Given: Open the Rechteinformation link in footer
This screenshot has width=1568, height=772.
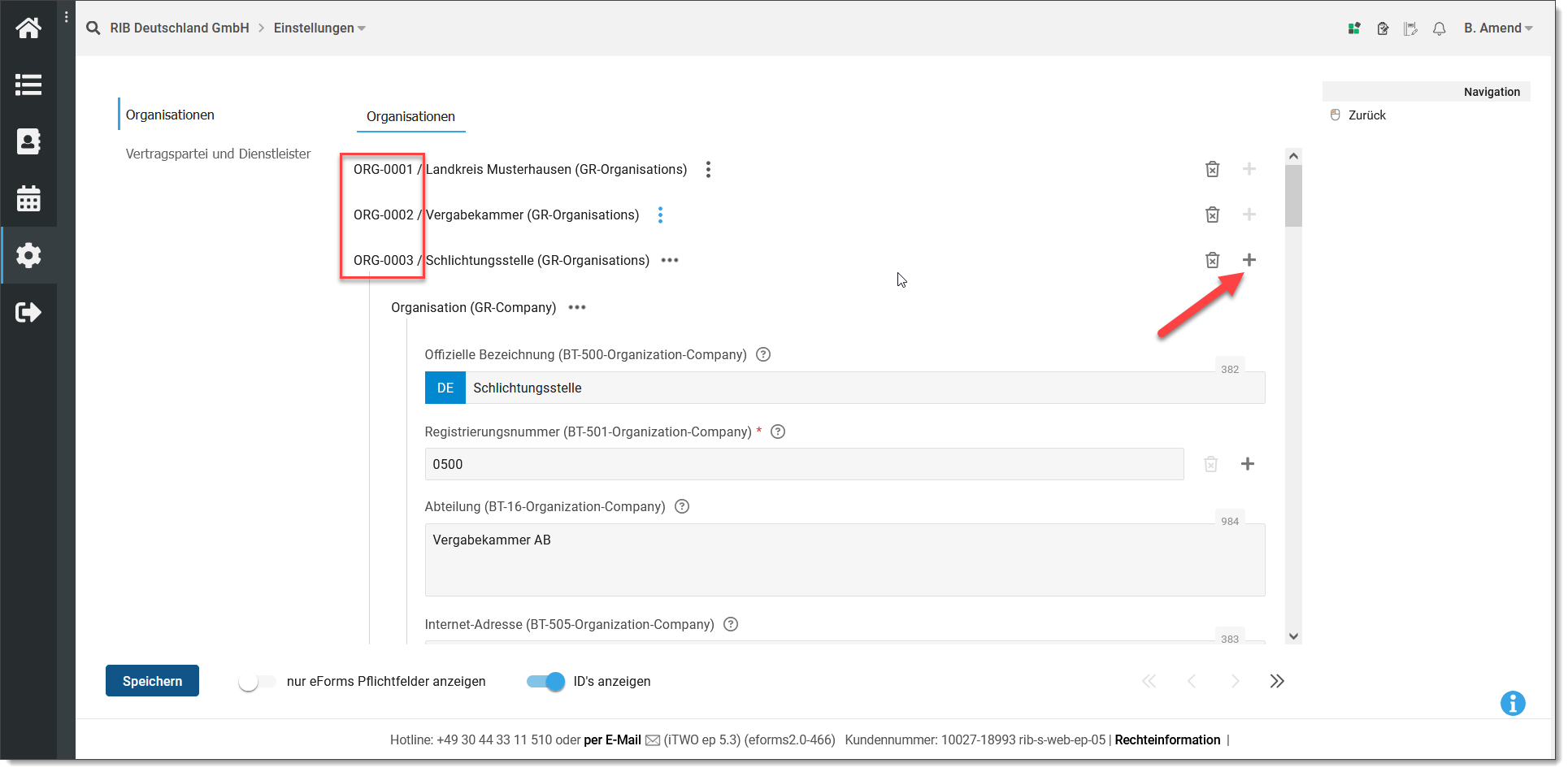Looking at the screenshot, I should point(1167,739).
